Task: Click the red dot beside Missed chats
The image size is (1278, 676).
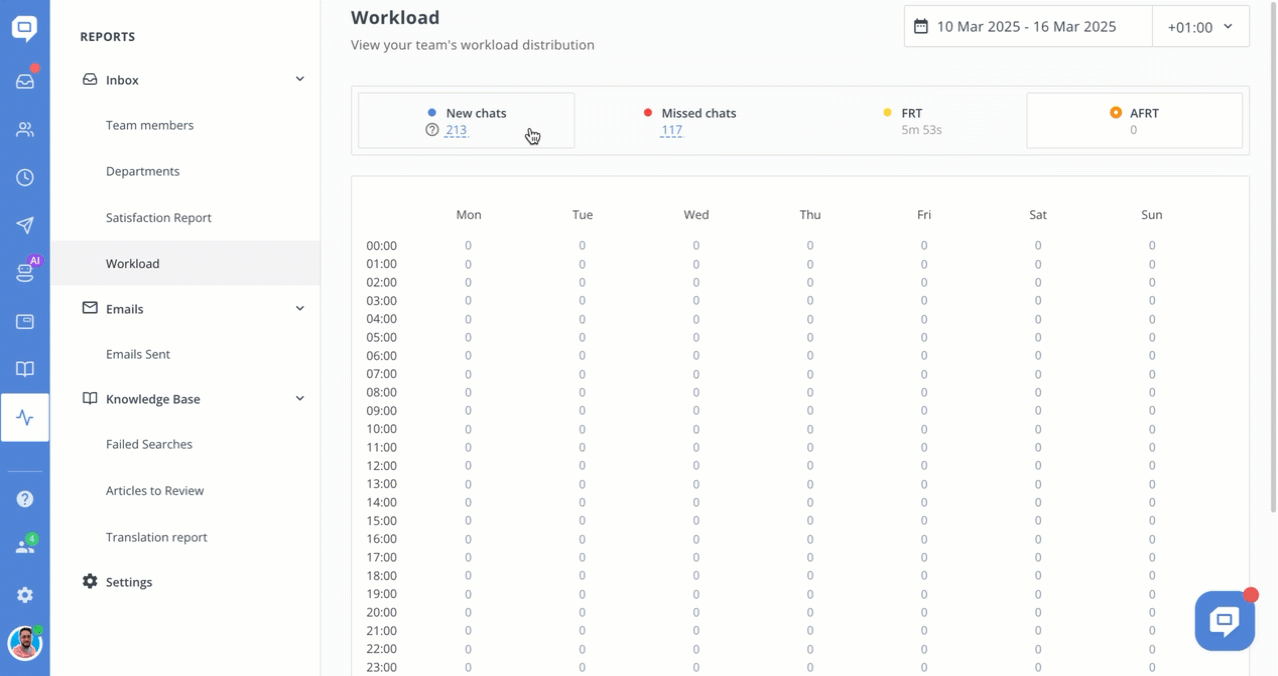Action: pyautogui.click(x=648, y=113)
